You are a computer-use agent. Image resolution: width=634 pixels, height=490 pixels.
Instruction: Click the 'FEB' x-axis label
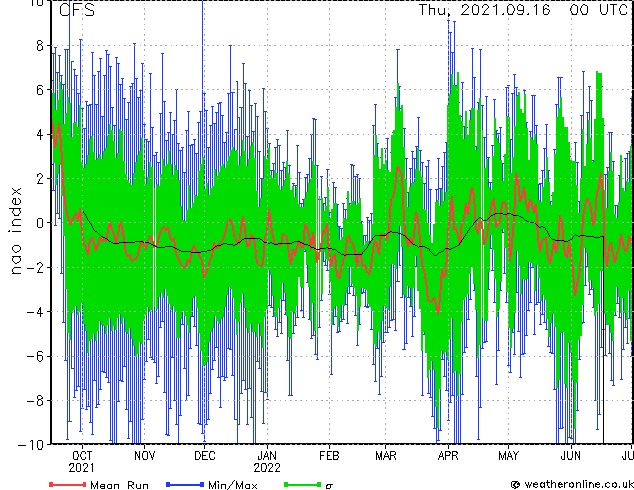coord(329,456)
